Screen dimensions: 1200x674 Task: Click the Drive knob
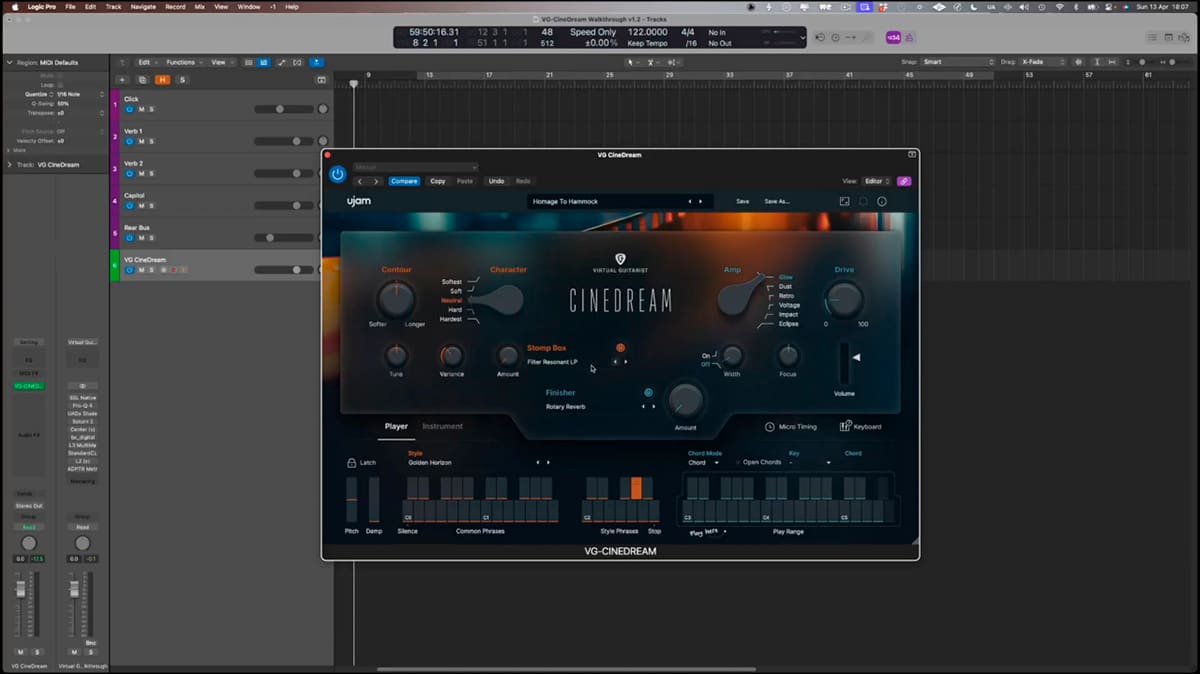pyautogui.click(x=845, y=299)
